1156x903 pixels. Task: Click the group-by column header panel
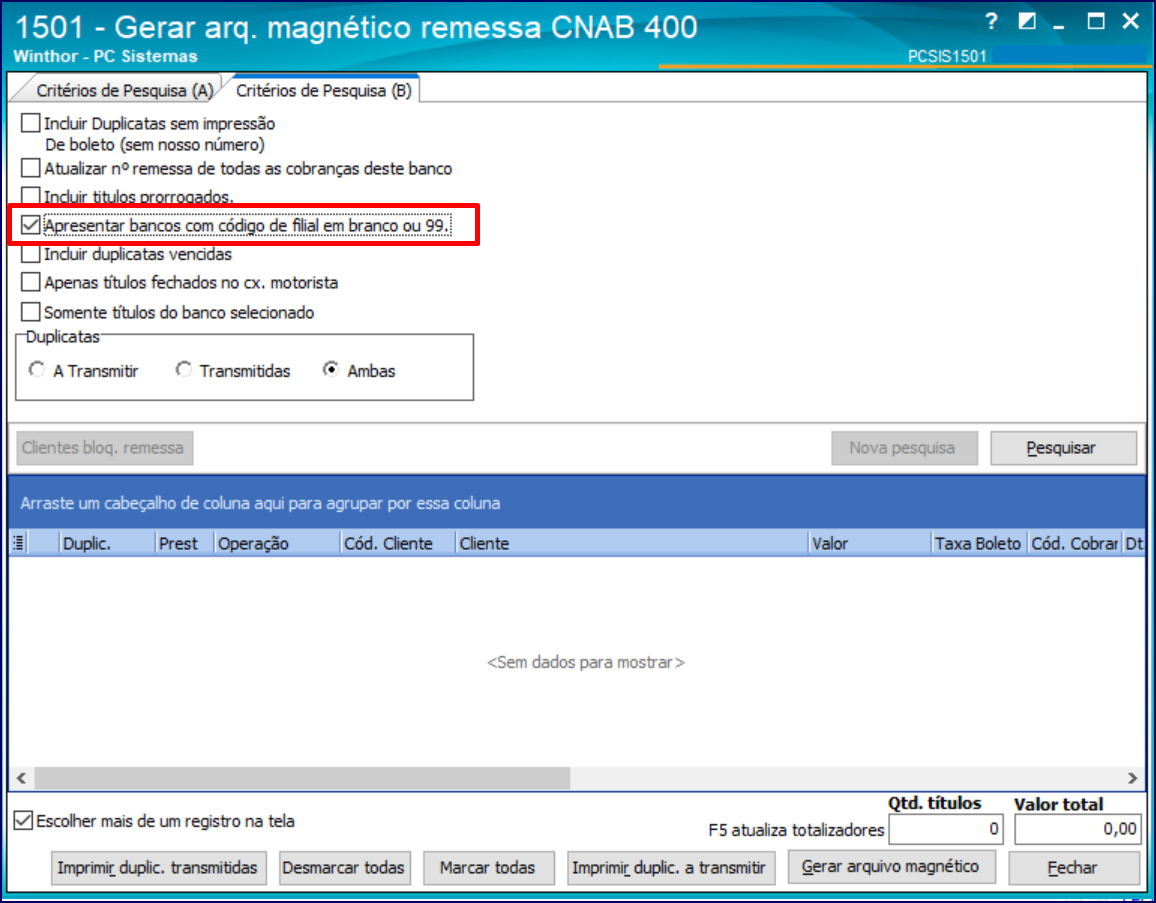tap(577, 503)
